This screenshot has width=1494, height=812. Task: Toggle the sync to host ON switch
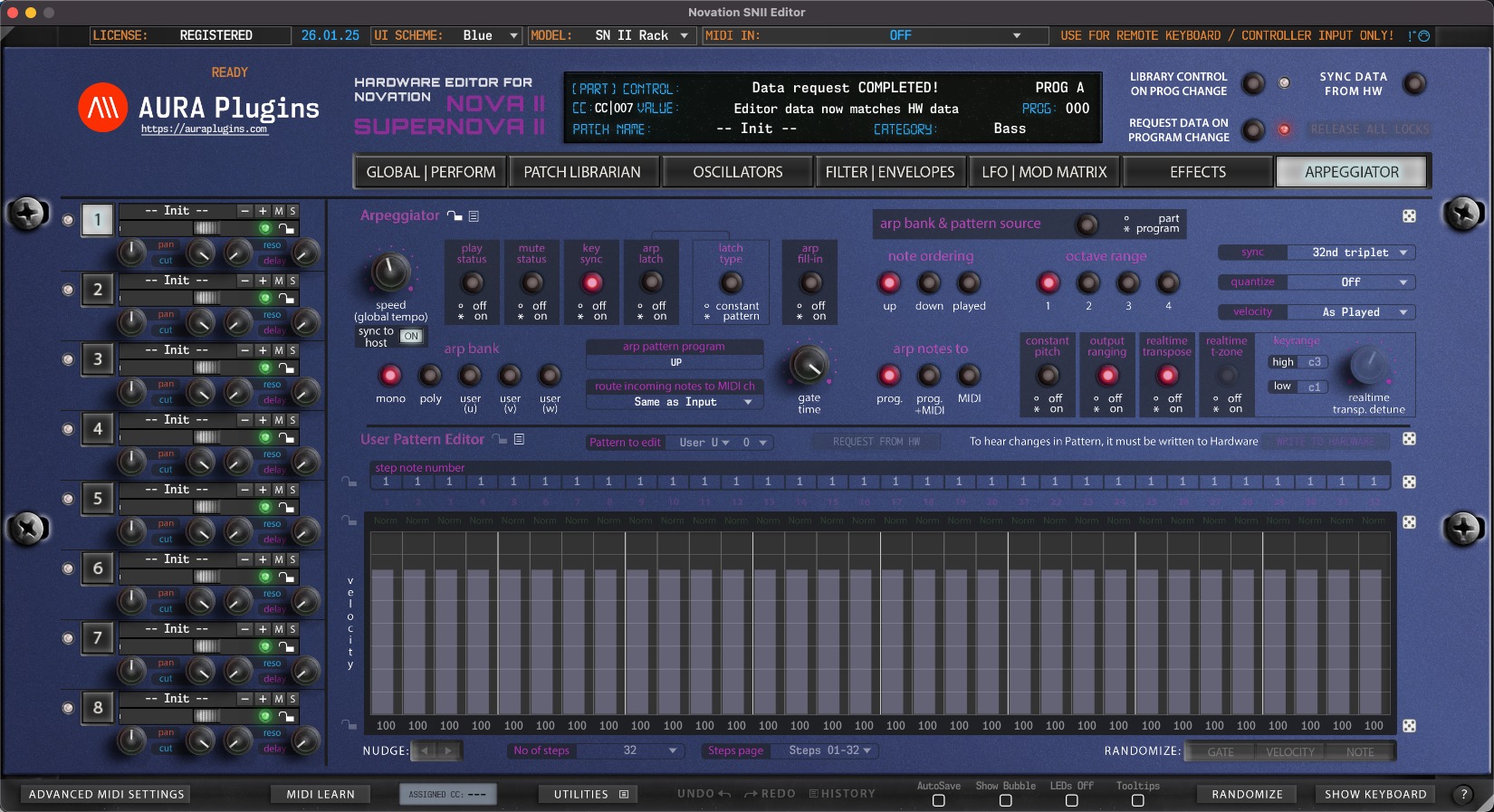(x=411, y=336)
